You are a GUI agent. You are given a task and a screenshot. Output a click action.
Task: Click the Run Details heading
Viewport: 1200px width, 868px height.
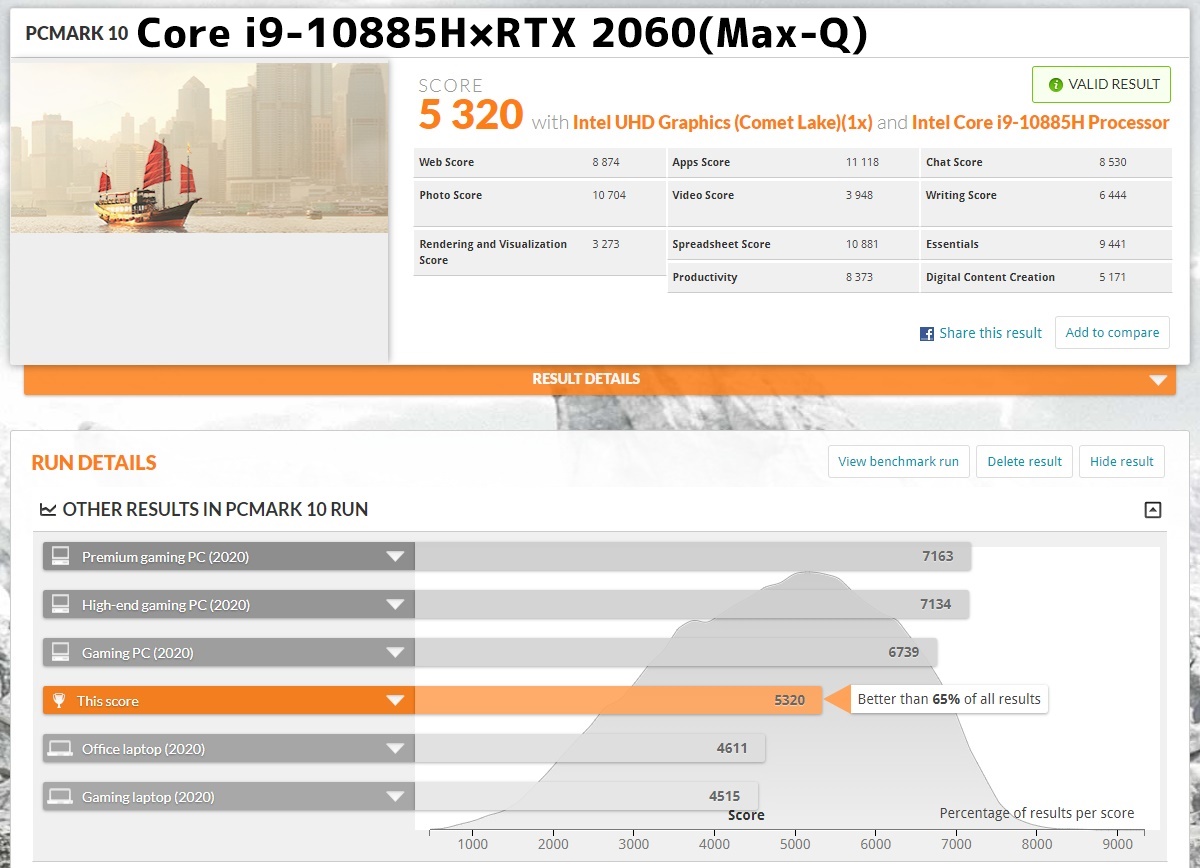(x=94, y=463)
